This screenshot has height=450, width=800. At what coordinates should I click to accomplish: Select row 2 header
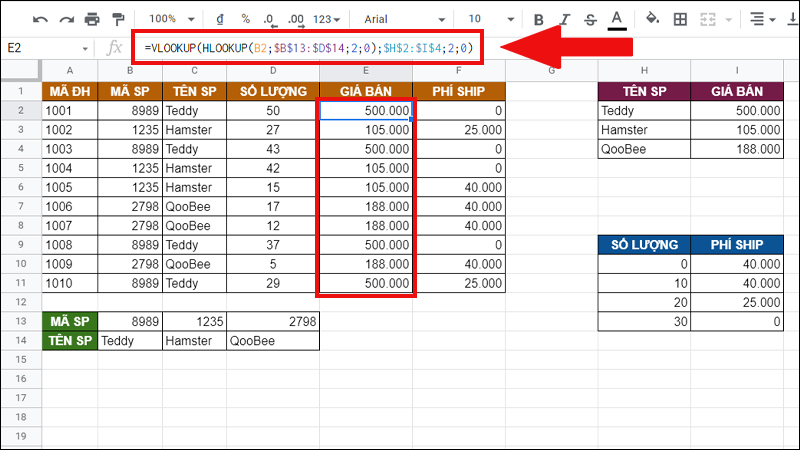[x=21, y=111]
